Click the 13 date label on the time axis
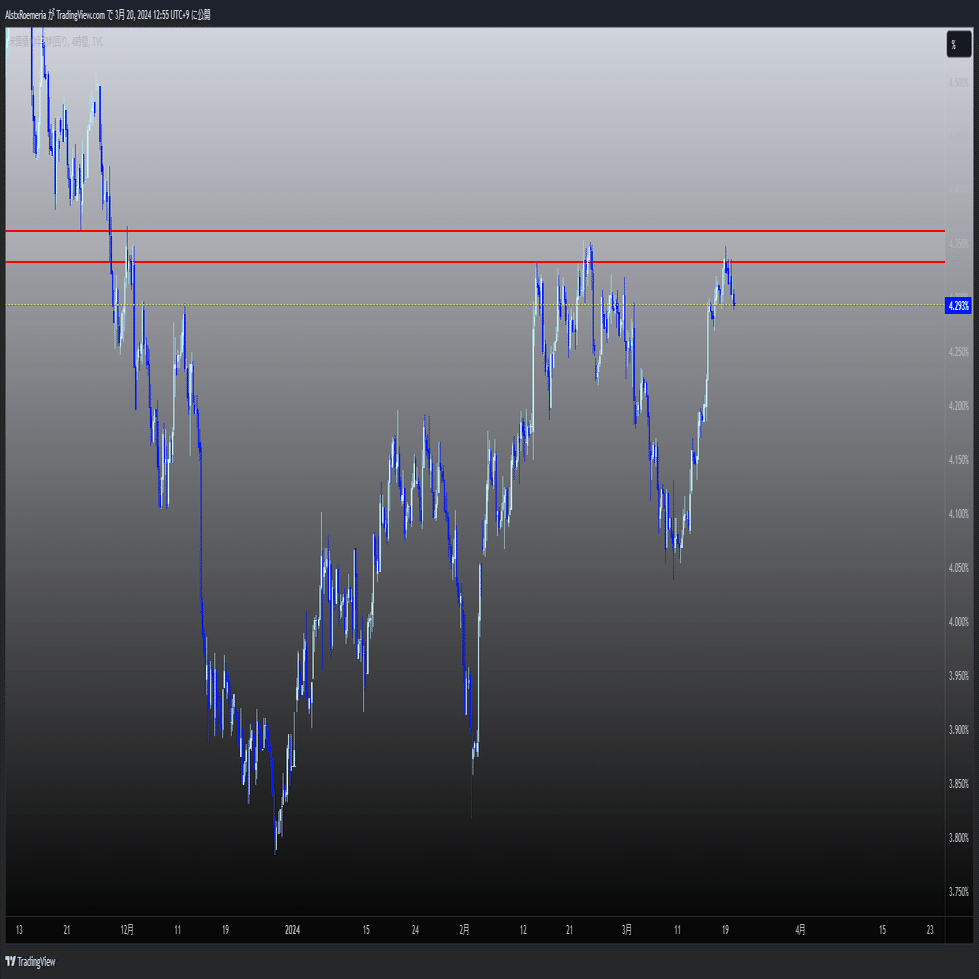Viewport: 979px width, 979px height. pos(19,930)
